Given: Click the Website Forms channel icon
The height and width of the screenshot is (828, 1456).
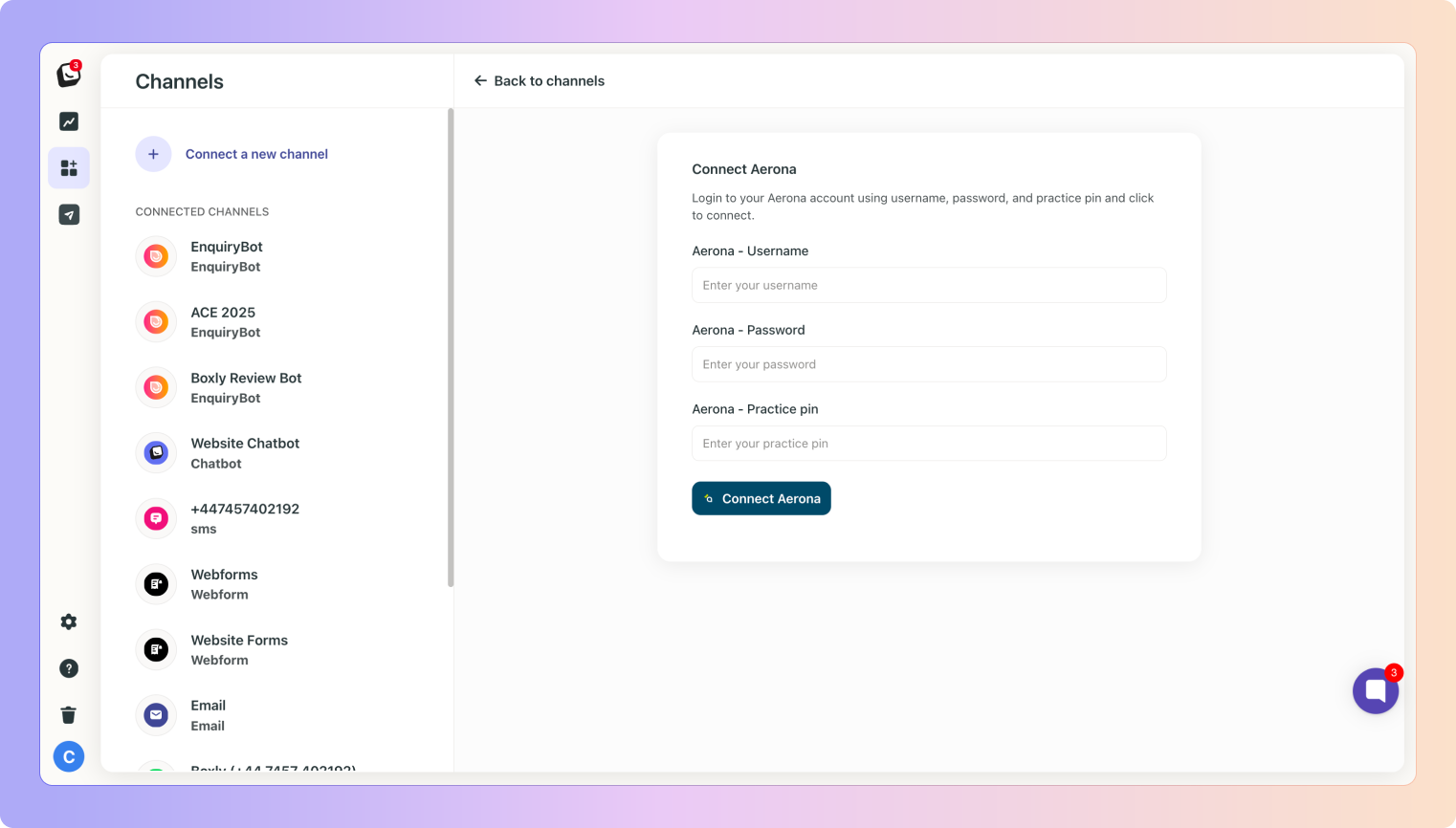Looking at the screenshot, I should (x=156, y=650).
